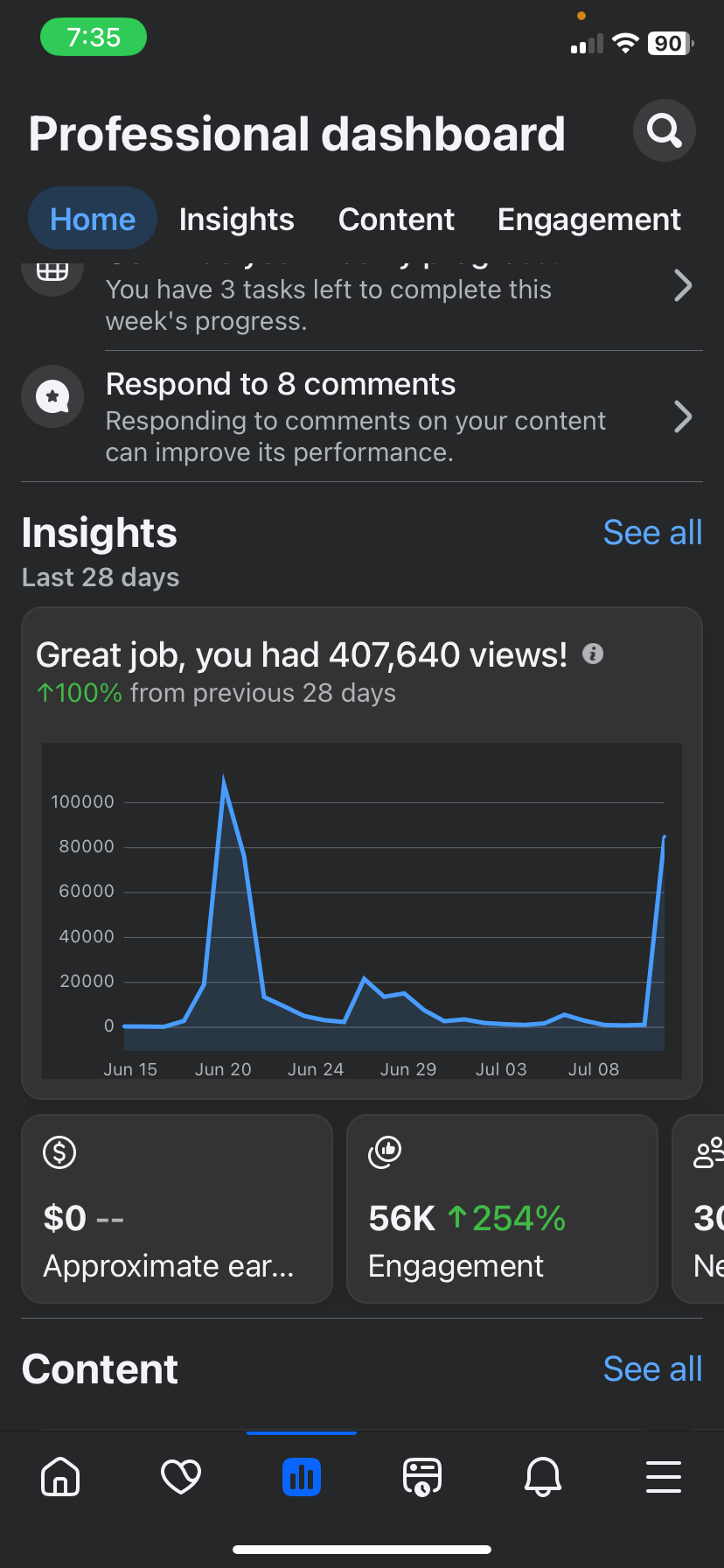The image size is (724, 1568).
Task: Tap the Jun 20 peak on views chart
Action: [224, 780]
